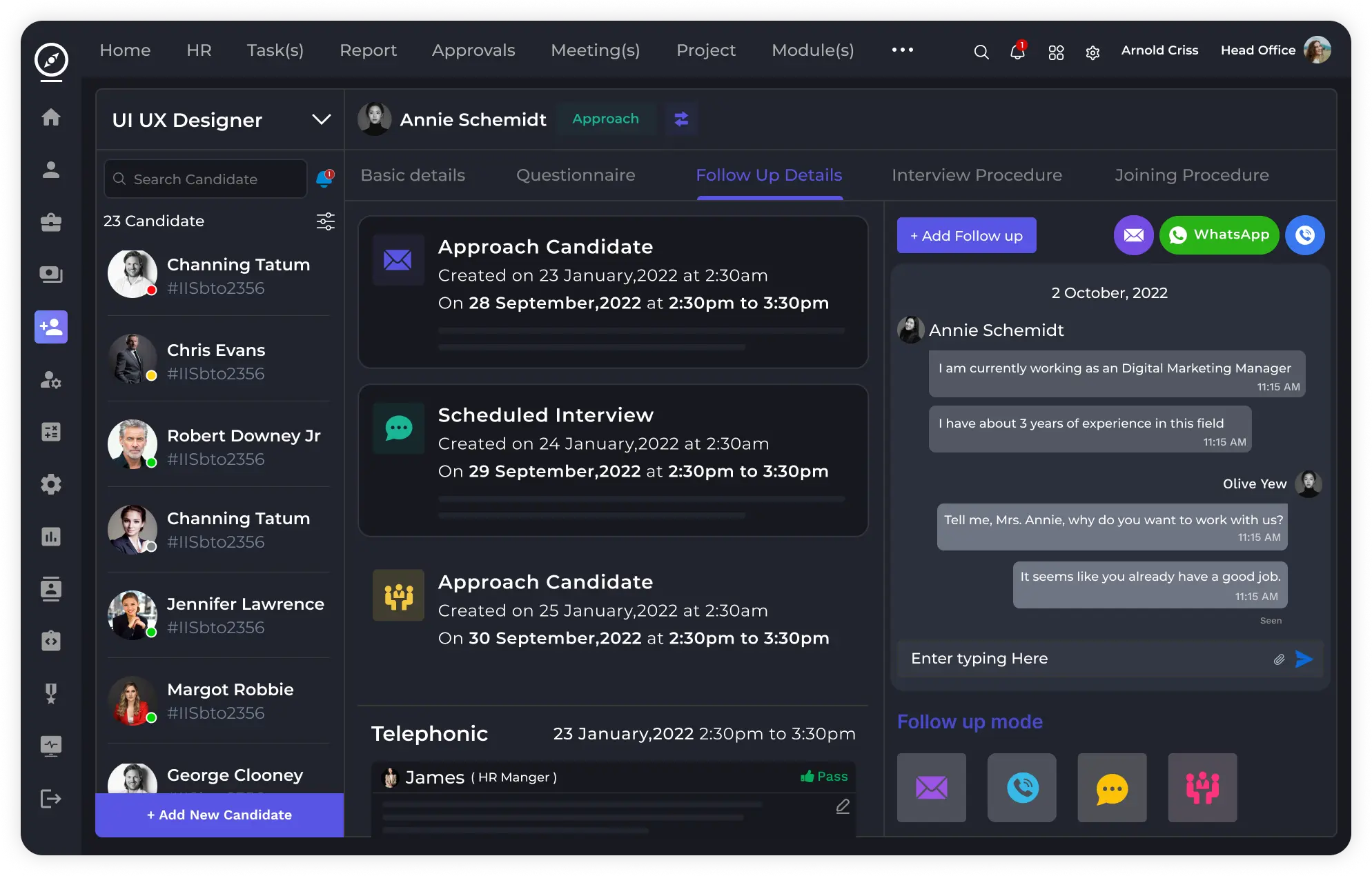Open the apps grid icon
1372x876 pixels.
pyautogui.click(x=1056, y=52)
